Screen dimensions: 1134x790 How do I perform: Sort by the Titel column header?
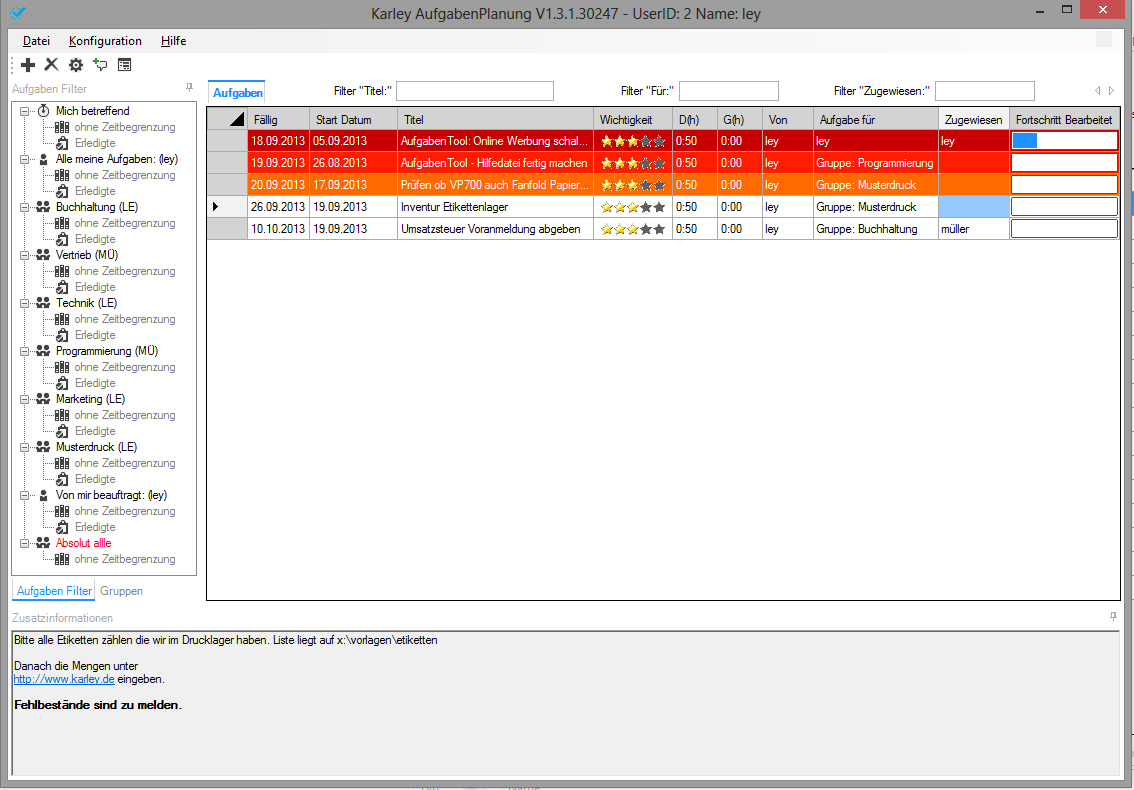click(495, 119)
